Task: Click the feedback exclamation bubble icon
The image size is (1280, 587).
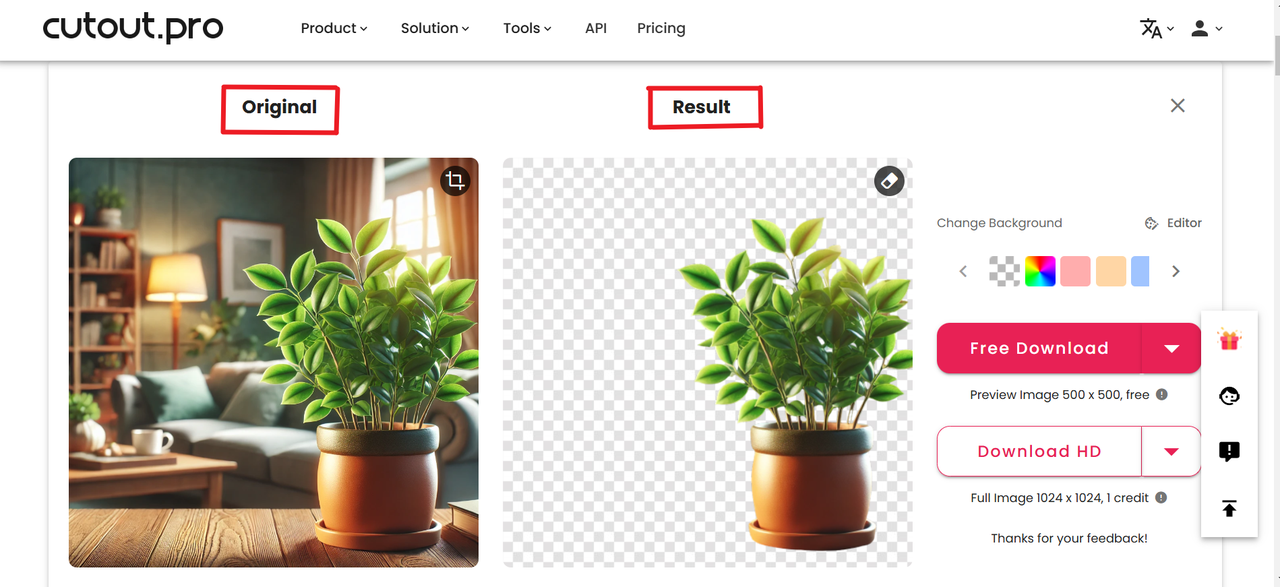Action: tap(1229, 451)
